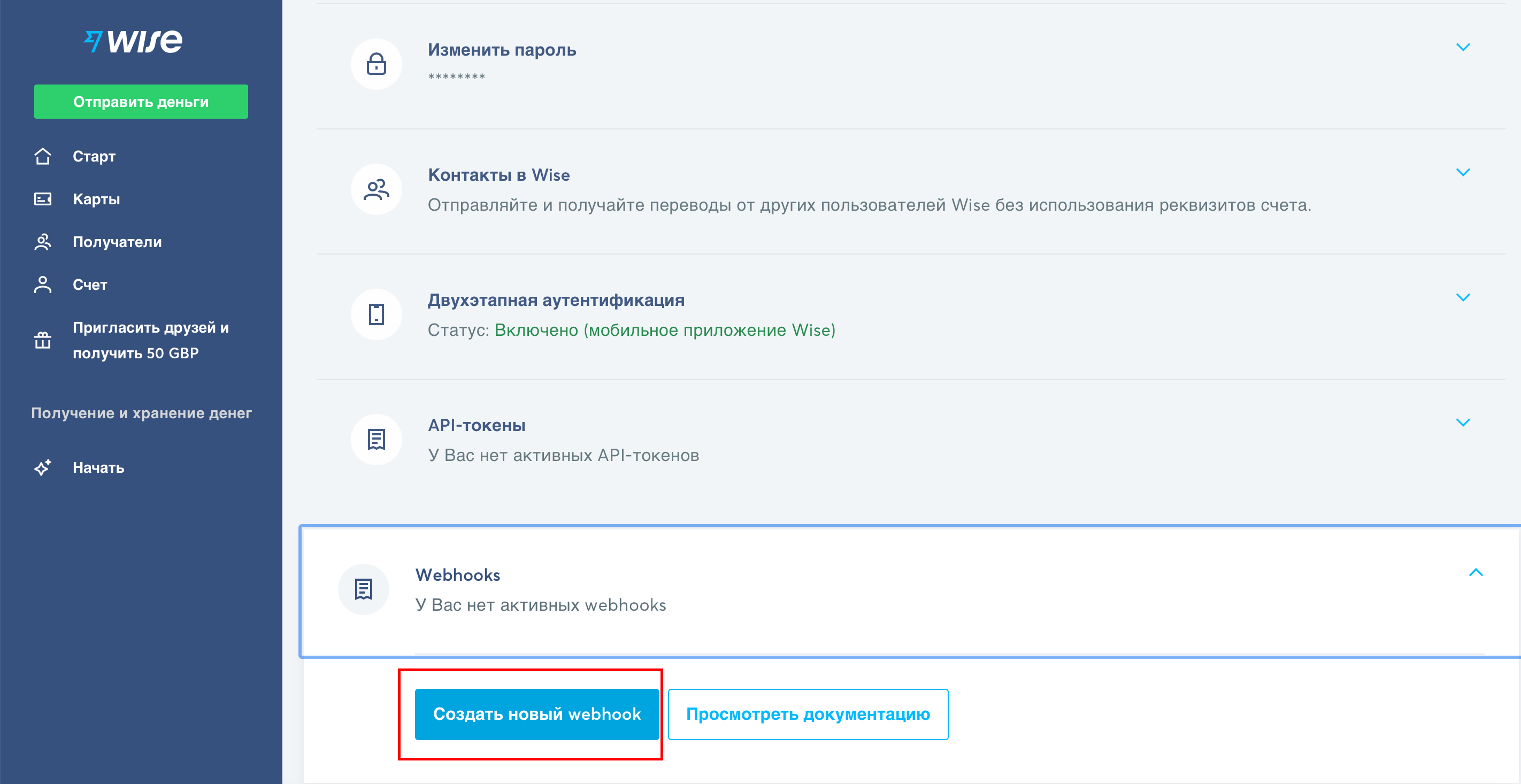Viewport: 1521px width, 784px height.
Task: Click У Вас нет активных webhooks text
Action: point(541,605)
